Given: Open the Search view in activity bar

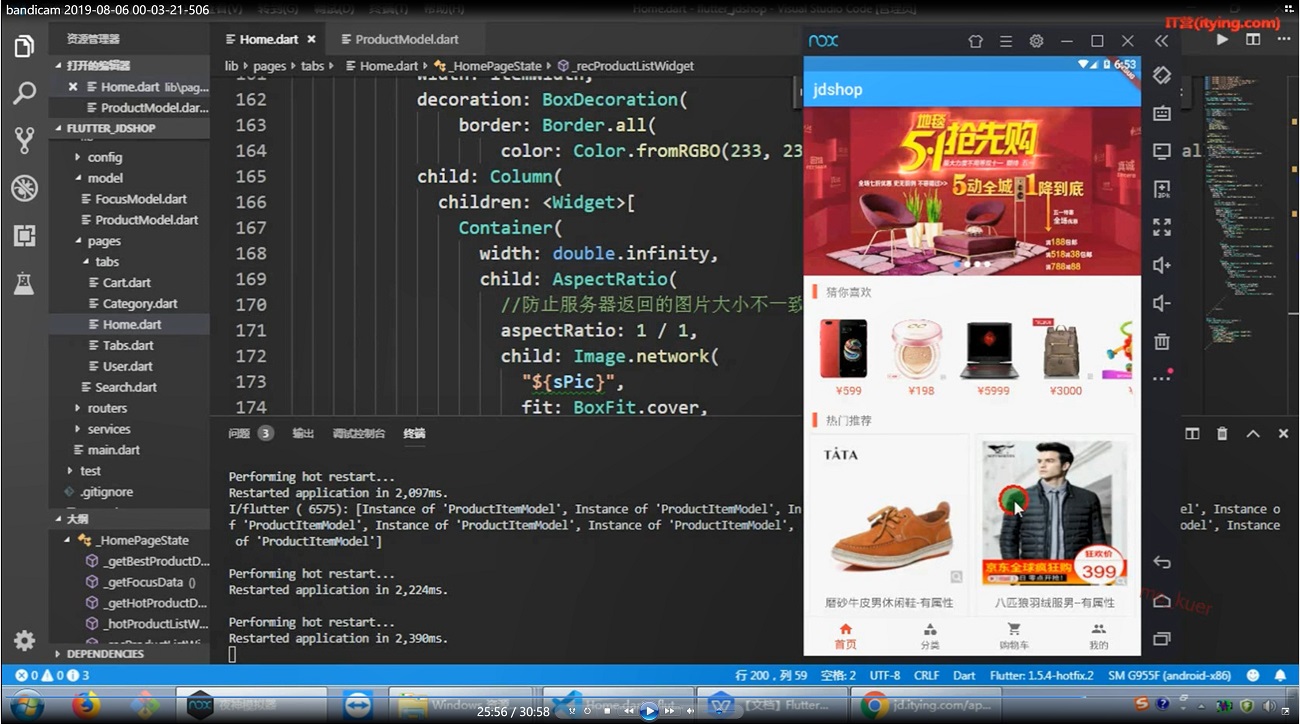Looking at the screenshot, I should coord(25,93).
